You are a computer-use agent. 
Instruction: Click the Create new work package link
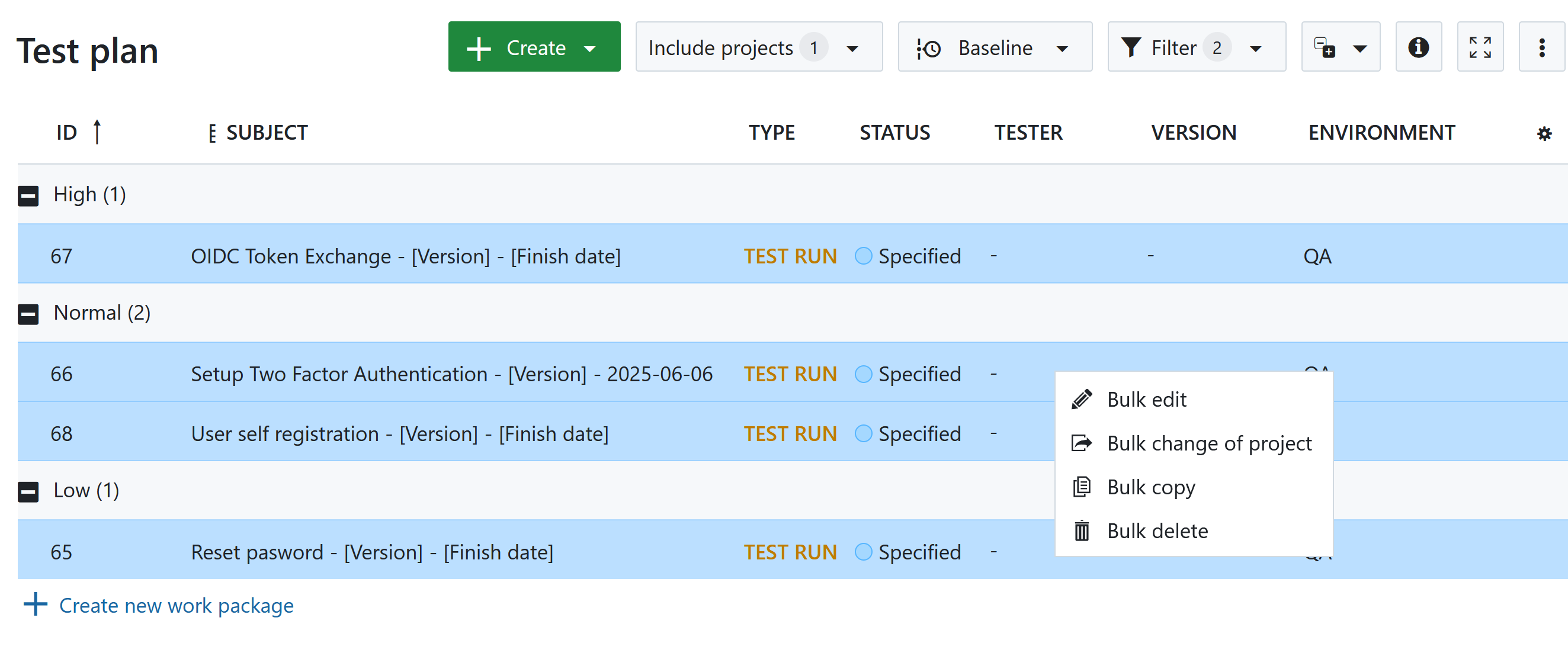click(175, 605)
